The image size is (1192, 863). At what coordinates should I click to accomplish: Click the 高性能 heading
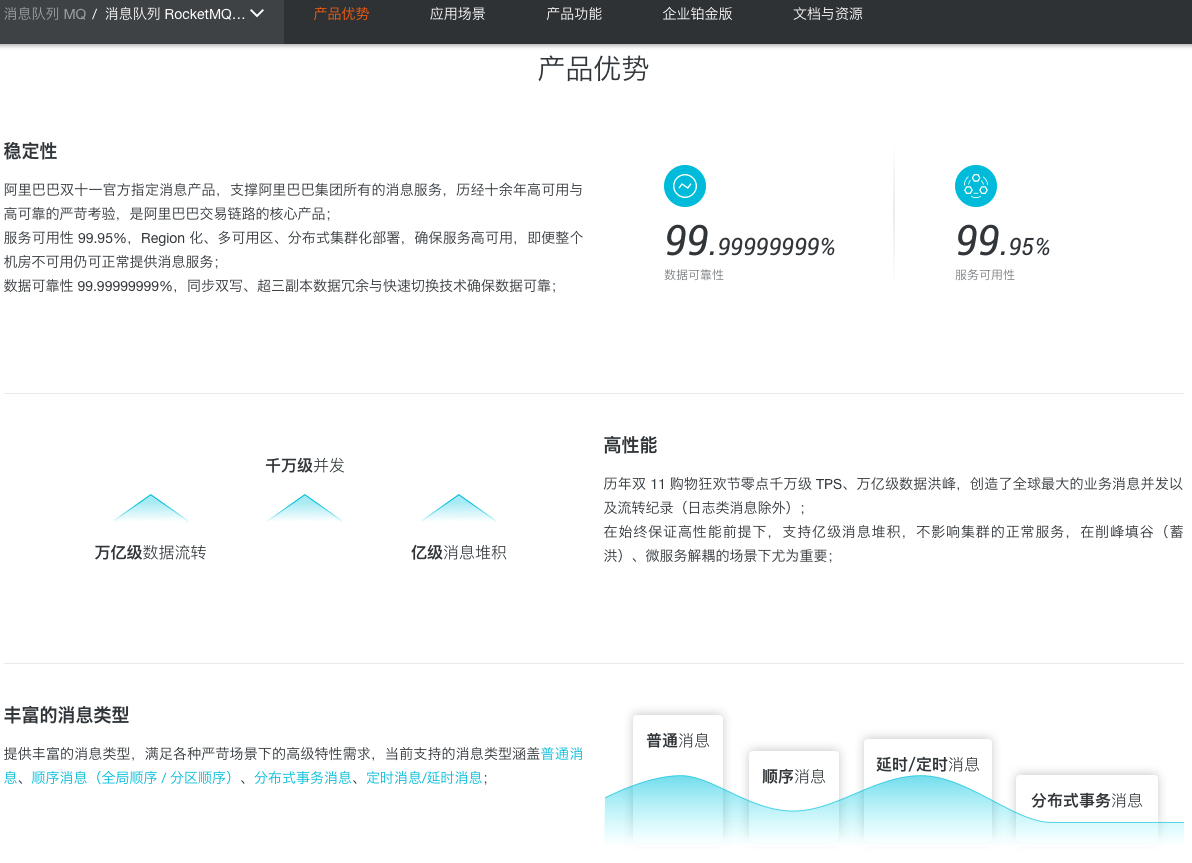630,445
